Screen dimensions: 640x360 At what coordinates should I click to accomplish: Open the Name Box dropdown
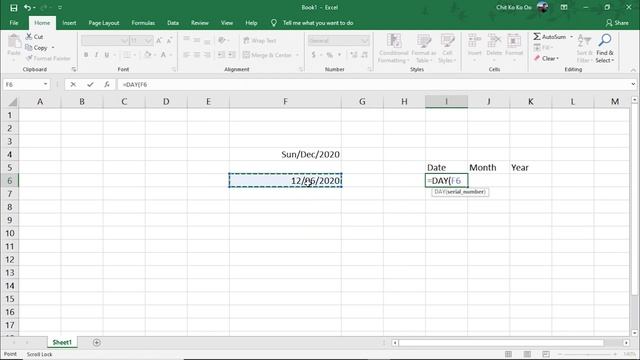[x=45, y=84]
